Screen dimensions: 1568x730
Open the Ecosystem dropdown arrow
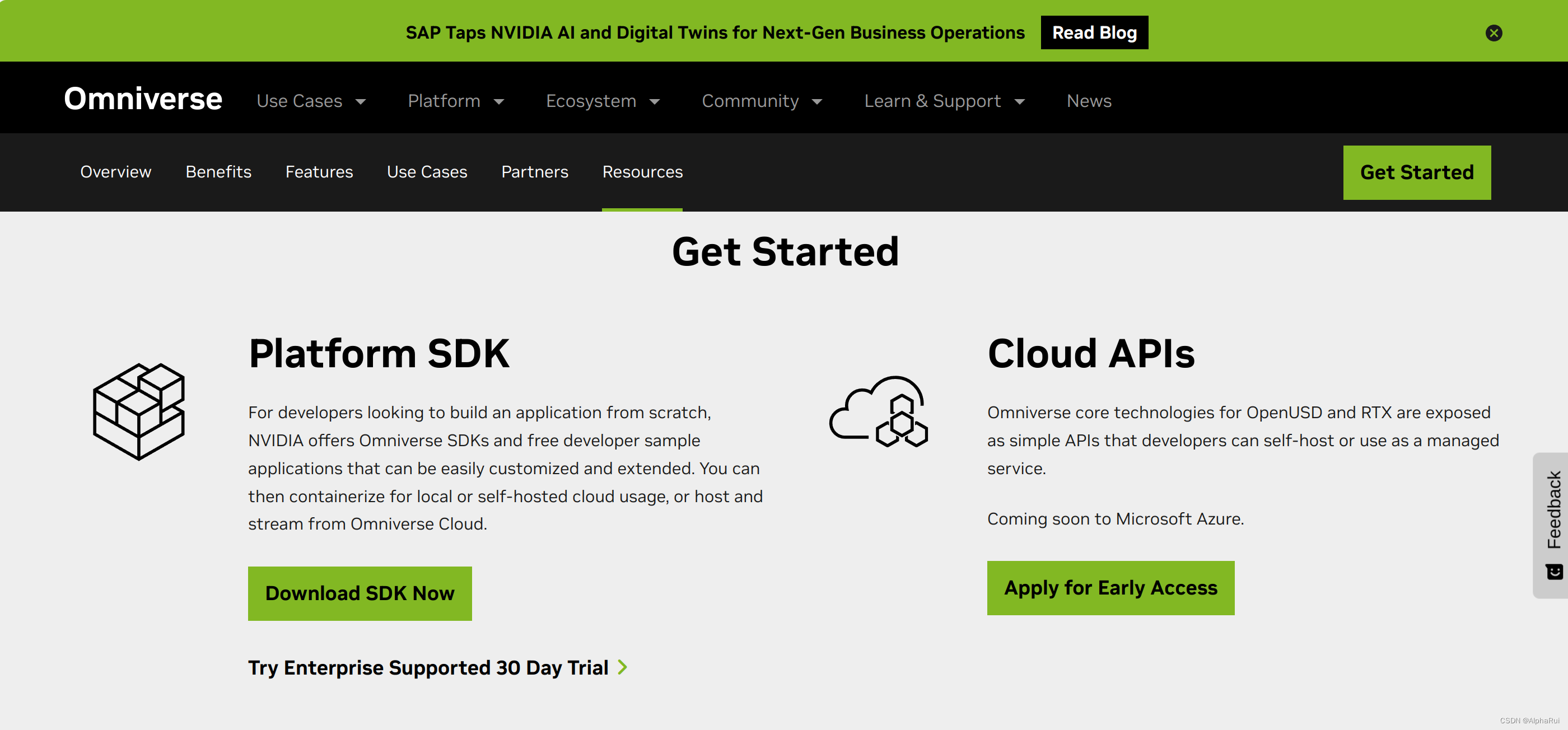point(654,101)
